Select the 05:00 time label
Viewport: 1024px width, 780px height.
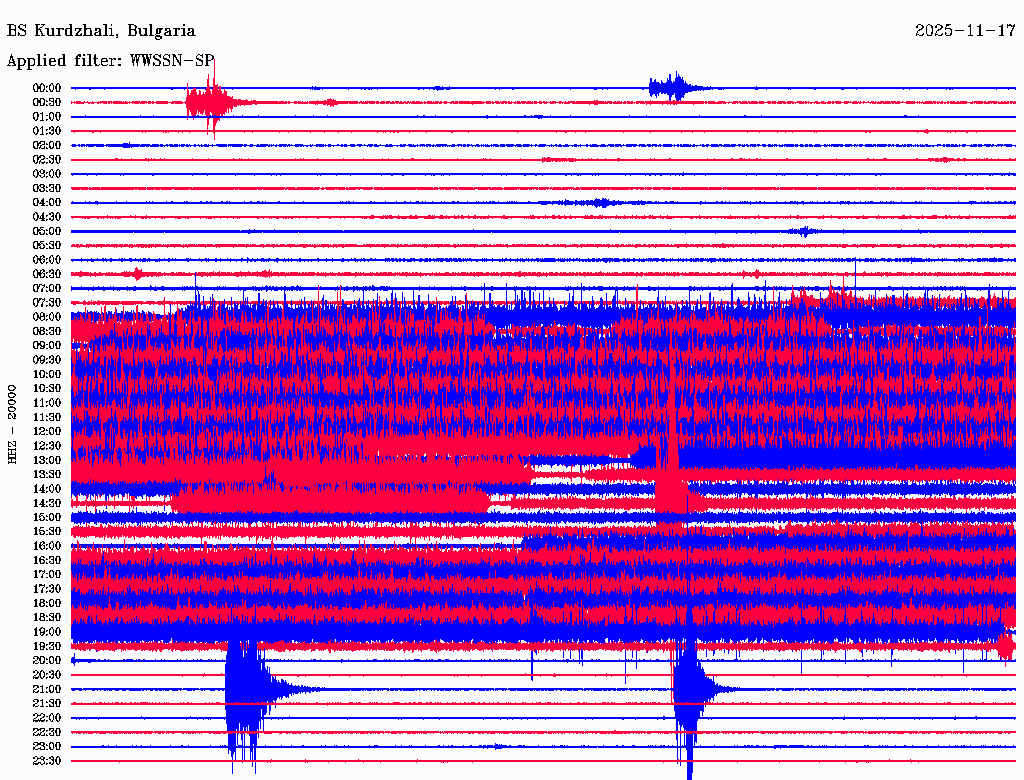tap(47, 231)
